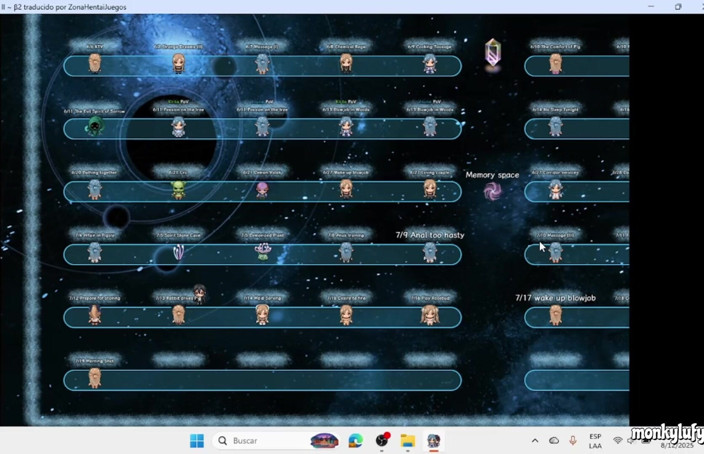This screenshot has width=704, height=454.
Task: Select the 7/4 blue-haired sprite in fourth row
Action: point(94,252)
